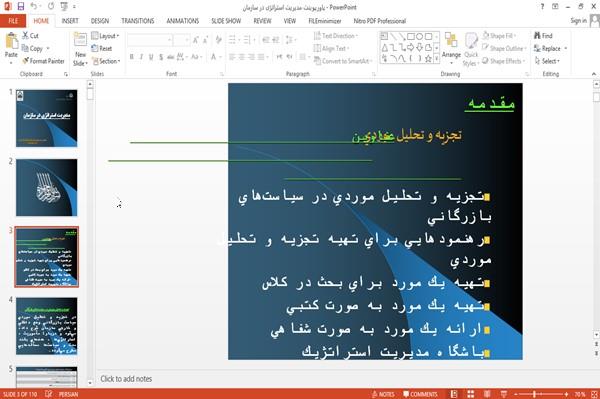
Task: Open the font name combo box
Action: pos(149,40)
